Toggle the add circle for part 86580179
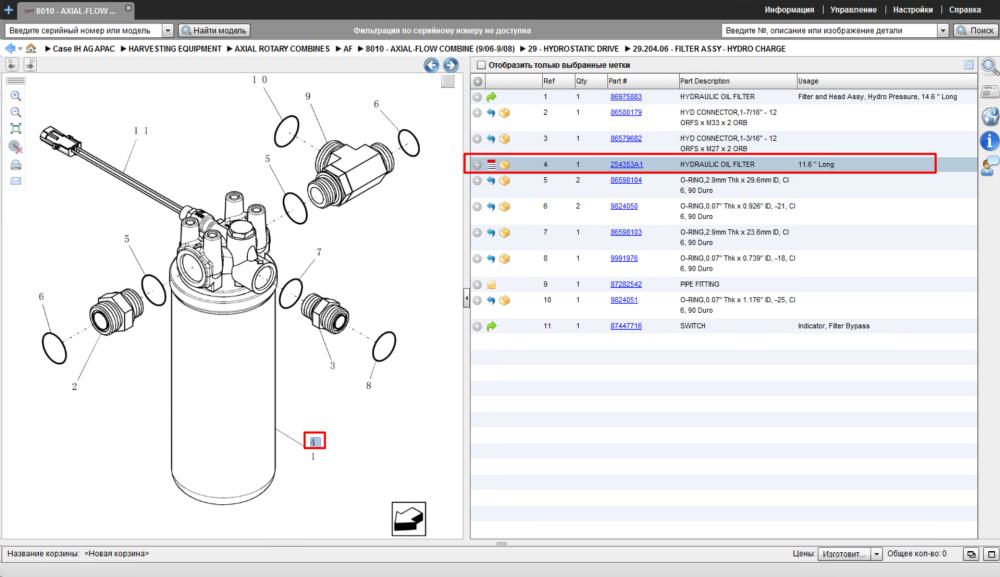1000x577 pixels. (x=477, y=113)
